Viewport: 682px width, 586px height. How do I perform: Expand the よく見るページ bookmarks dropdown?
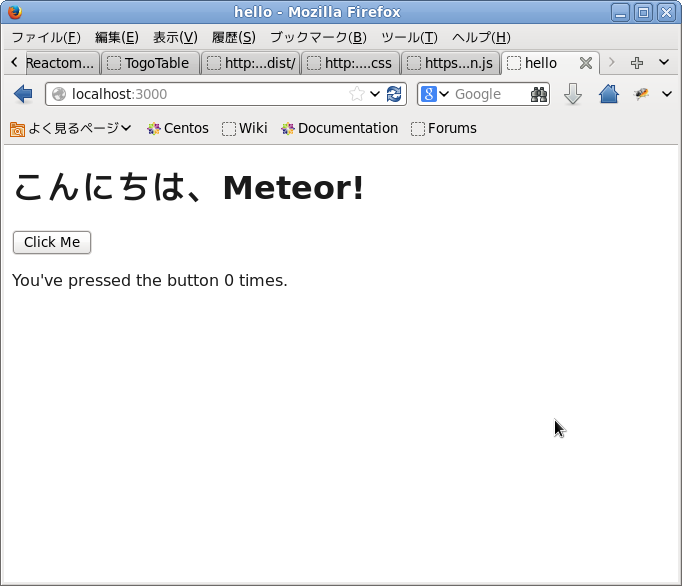[x=126, y=128]
